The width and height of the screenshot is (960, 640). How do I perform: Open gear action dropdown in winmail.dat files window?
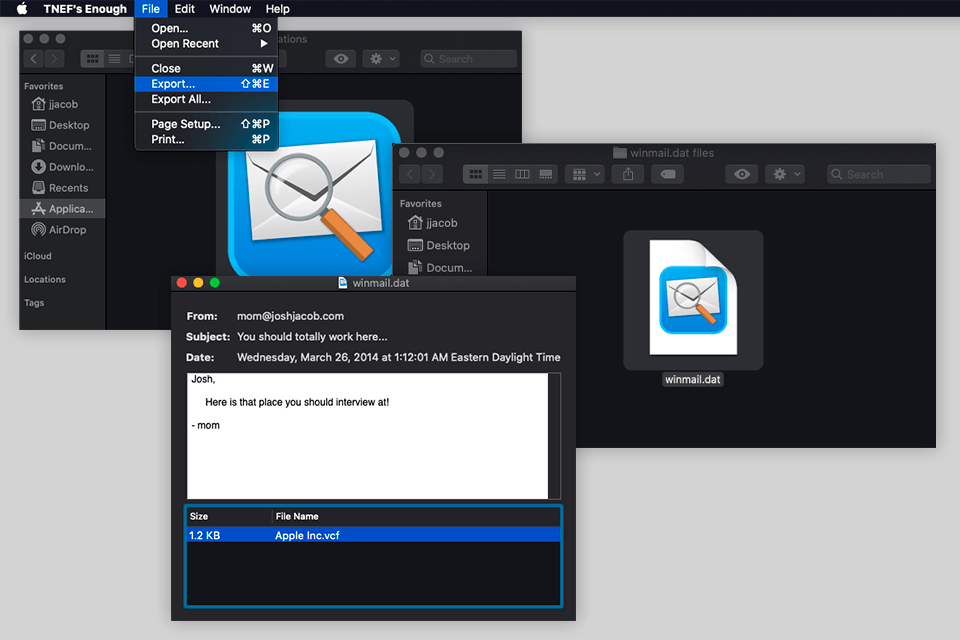tap(785, 174)
